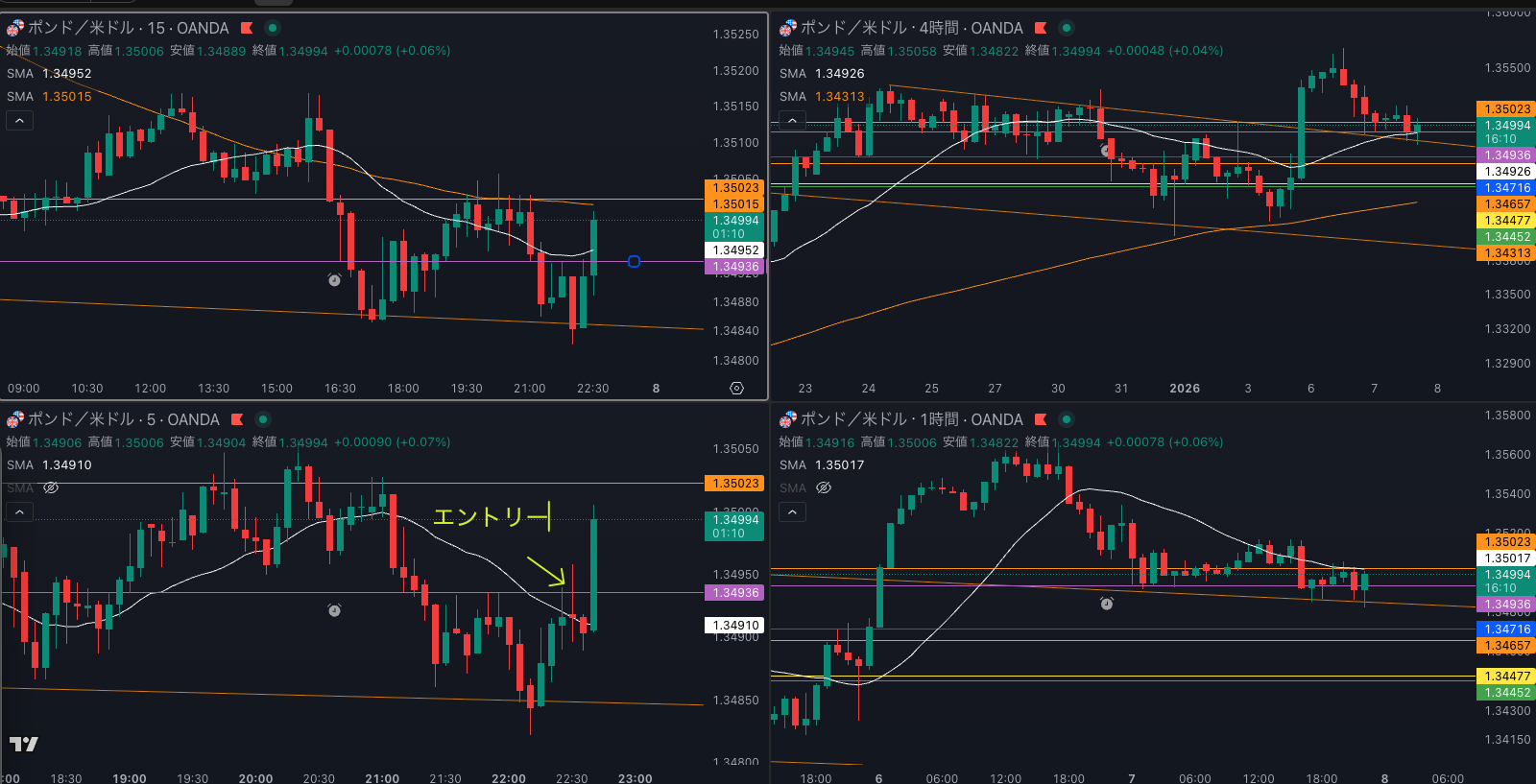Collapse indicator legend on the 1時間 chart

point(792,512)
